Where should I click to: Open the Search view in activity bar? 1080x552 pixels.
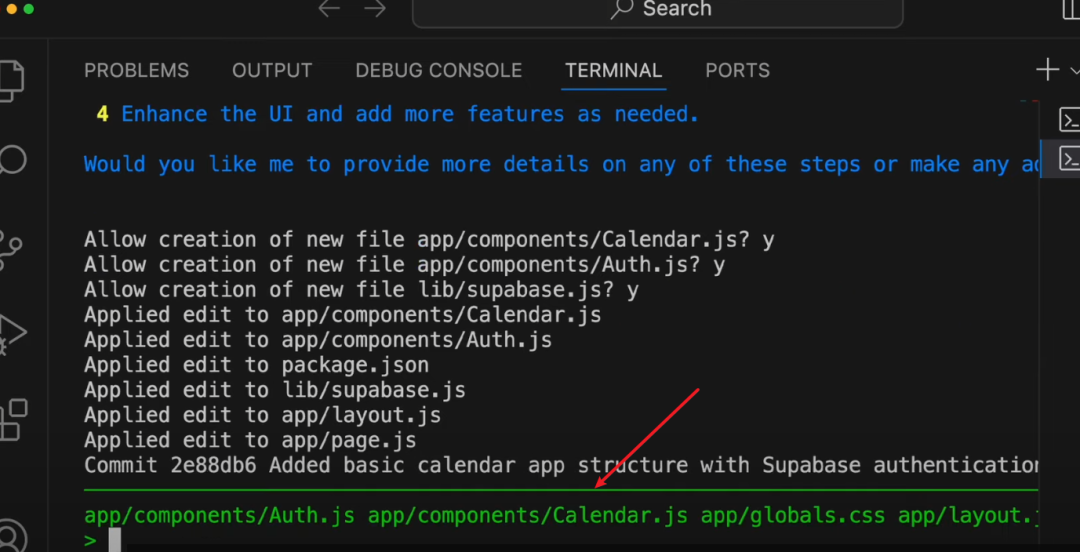click(12, 161)
